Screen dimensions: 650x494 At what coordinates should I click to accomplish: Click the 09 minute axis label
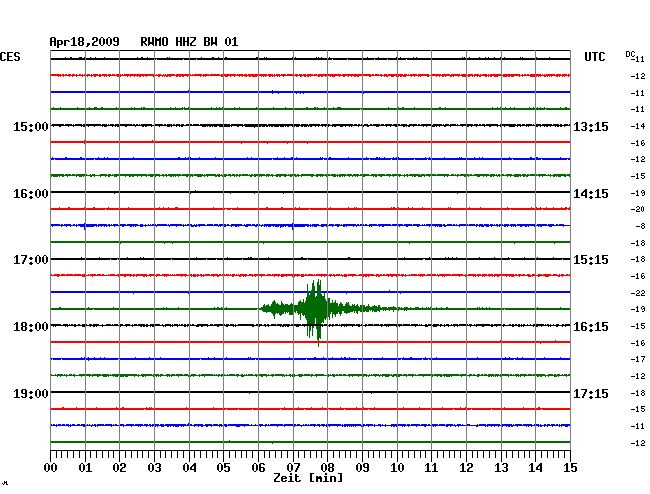(362, 468)
